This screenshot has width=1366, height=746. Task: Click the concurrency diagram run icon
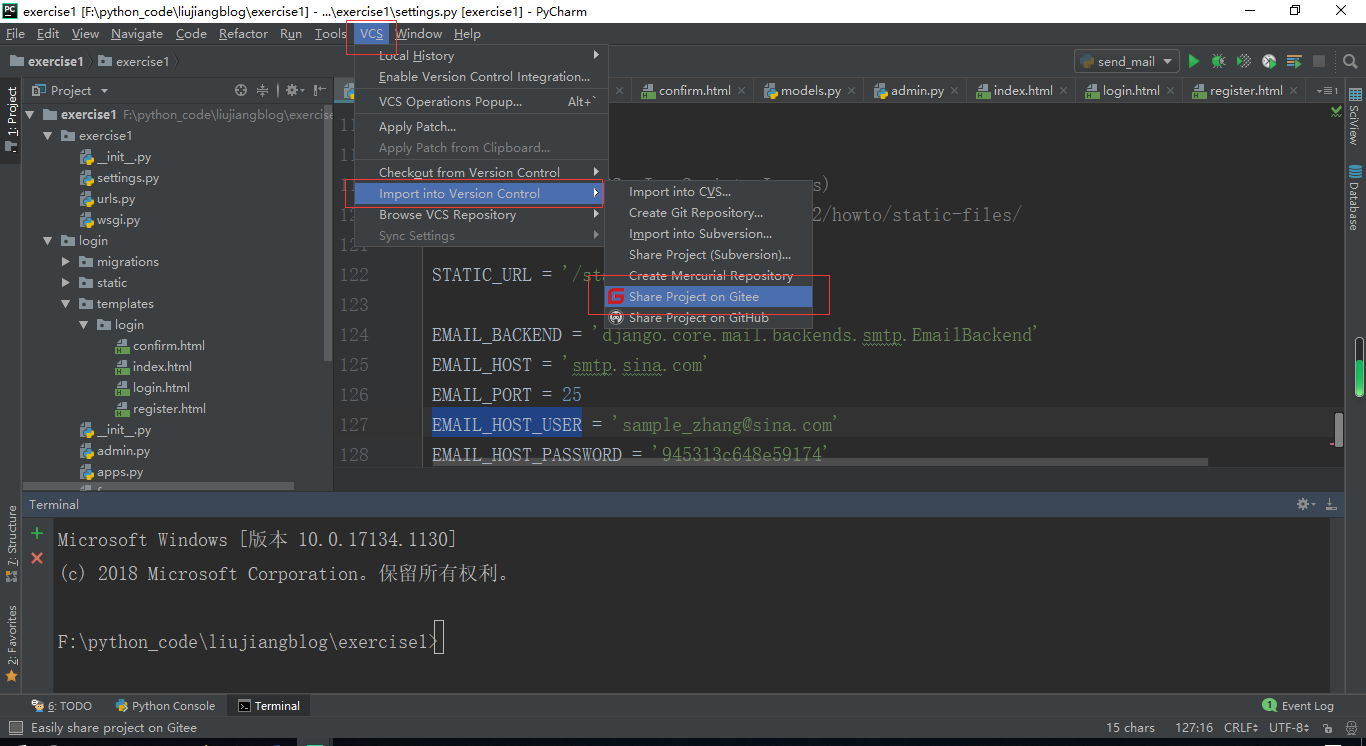(1294, 62)
